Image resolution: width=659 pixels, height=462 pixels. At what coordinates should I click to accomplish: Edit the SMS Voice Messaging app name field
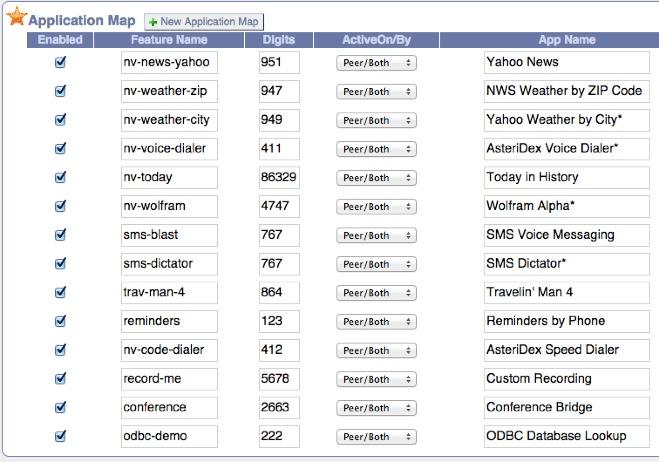pyautogui.click(x=567, y=235)
